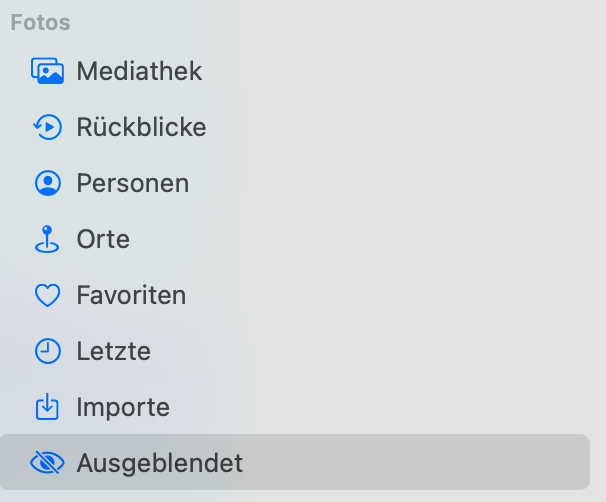The height and width of the screenshot is (502, 606).
Task: Open the Mediathek library view
Action: point(139,72)
